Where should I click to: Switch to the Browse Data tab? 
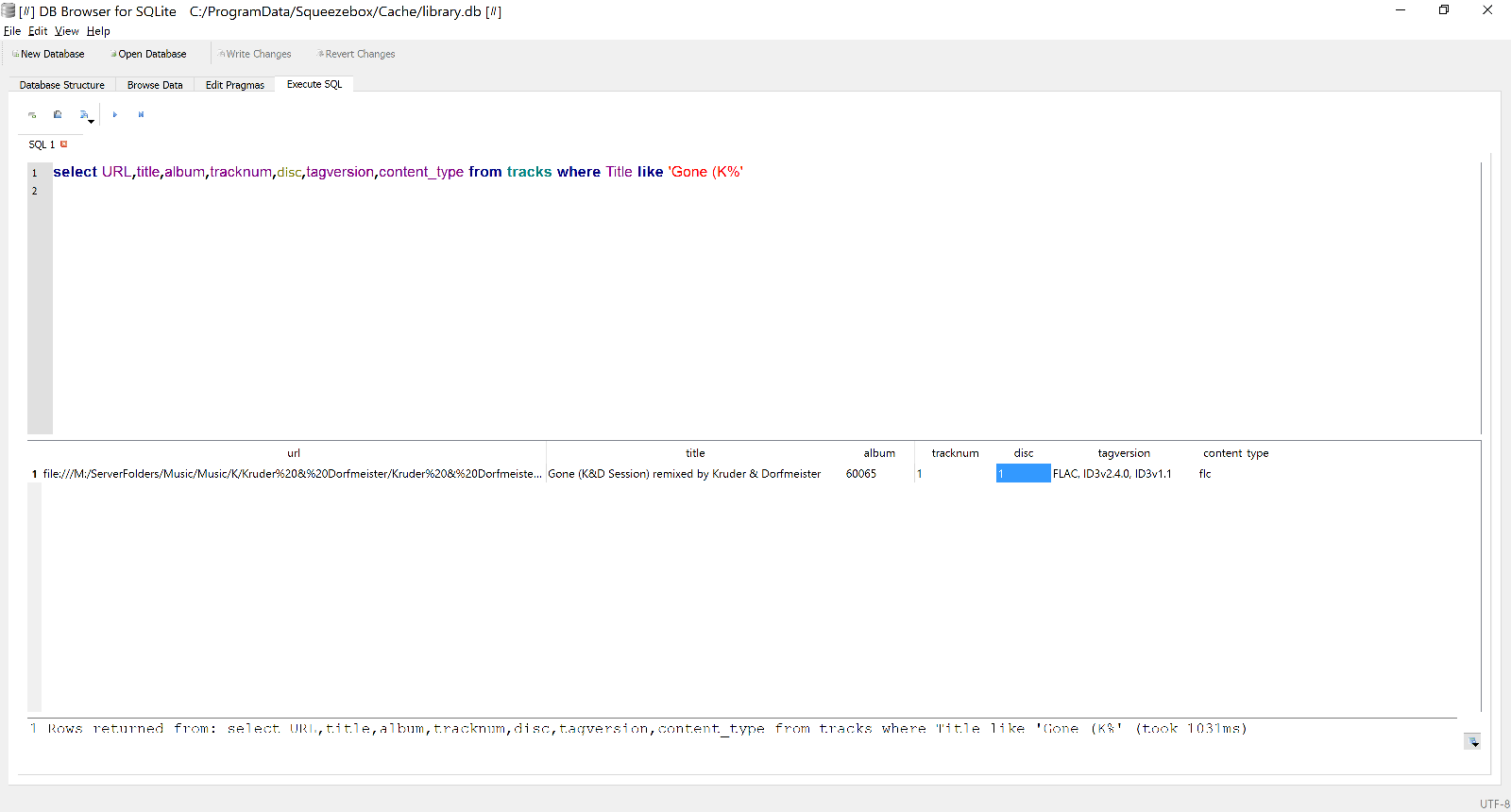(155, 85)
